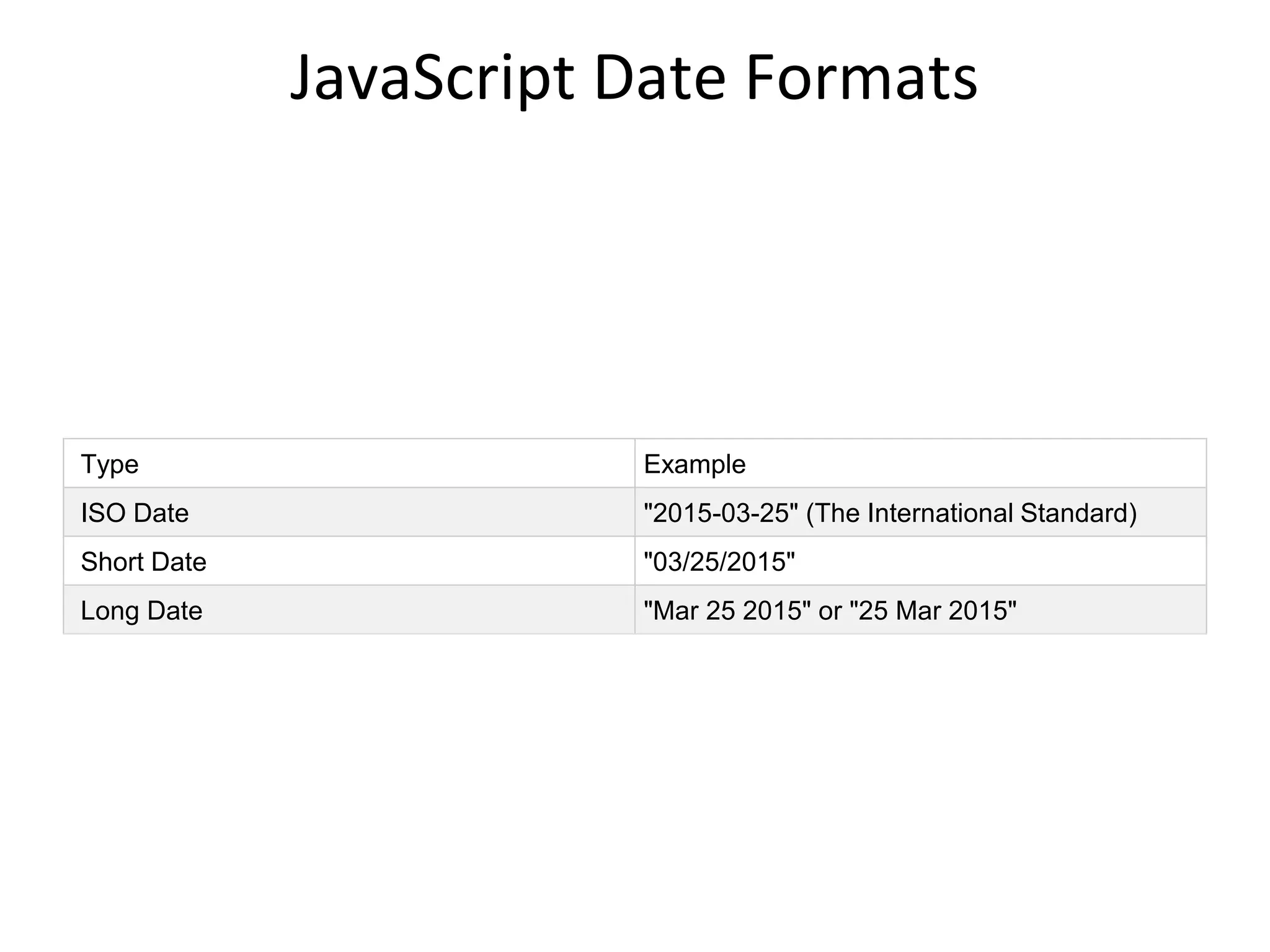Click the word "International" in the table
Viewport: 1270px width, 952px height.
pos(940,513)
